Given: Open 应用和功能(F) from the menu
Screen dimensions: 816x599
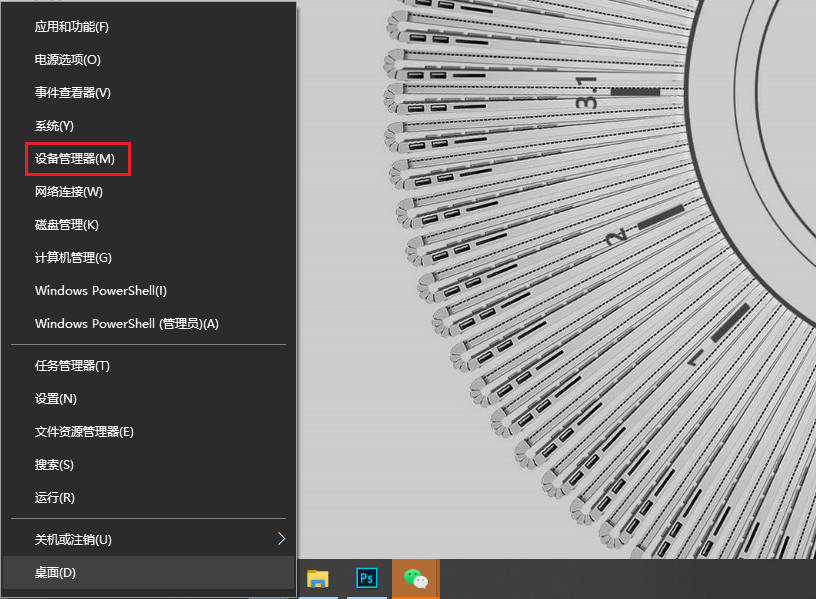Looking at the screenshot, I should (72, 27).
